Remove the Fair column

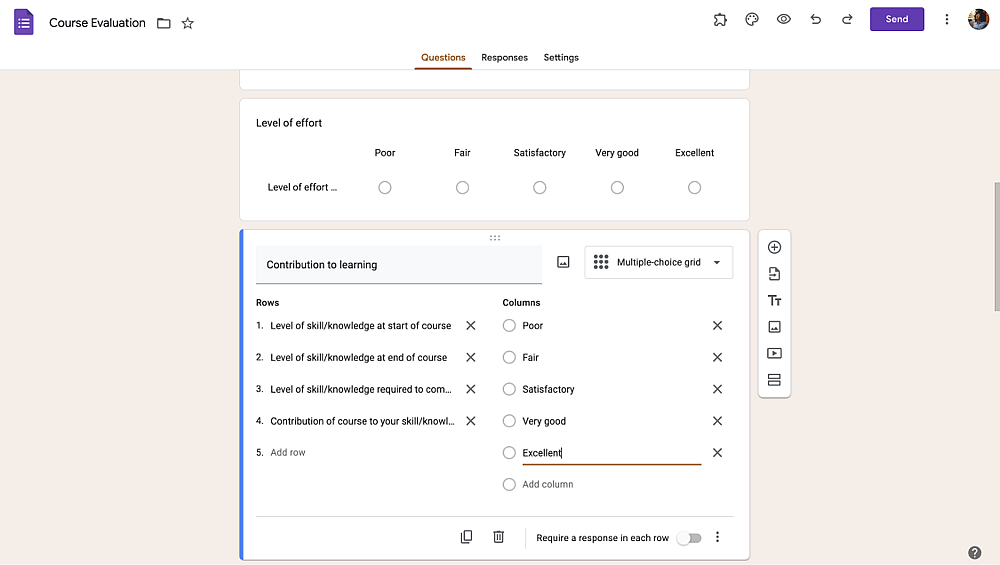coord(717,358)
